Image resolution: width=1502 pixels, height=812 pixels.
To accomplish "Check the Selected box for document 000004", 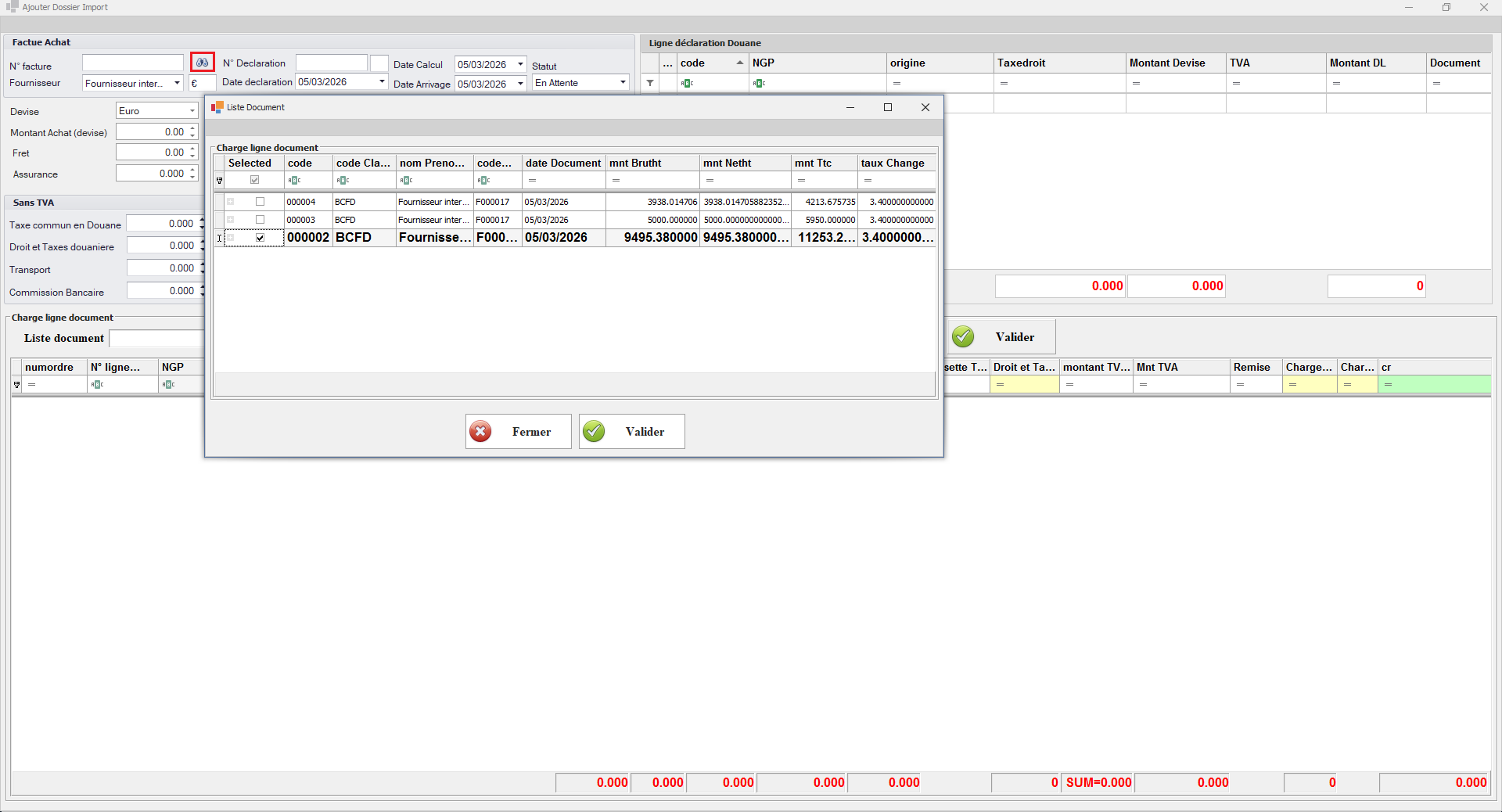I will pyautogui.click(x=261, y=202).
